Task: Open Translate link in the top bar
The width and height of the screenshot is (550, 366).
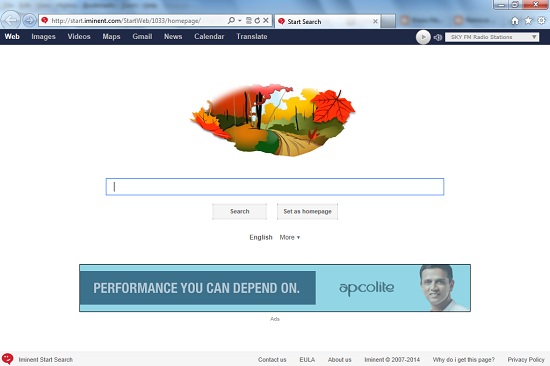Action: coord(252,36)
